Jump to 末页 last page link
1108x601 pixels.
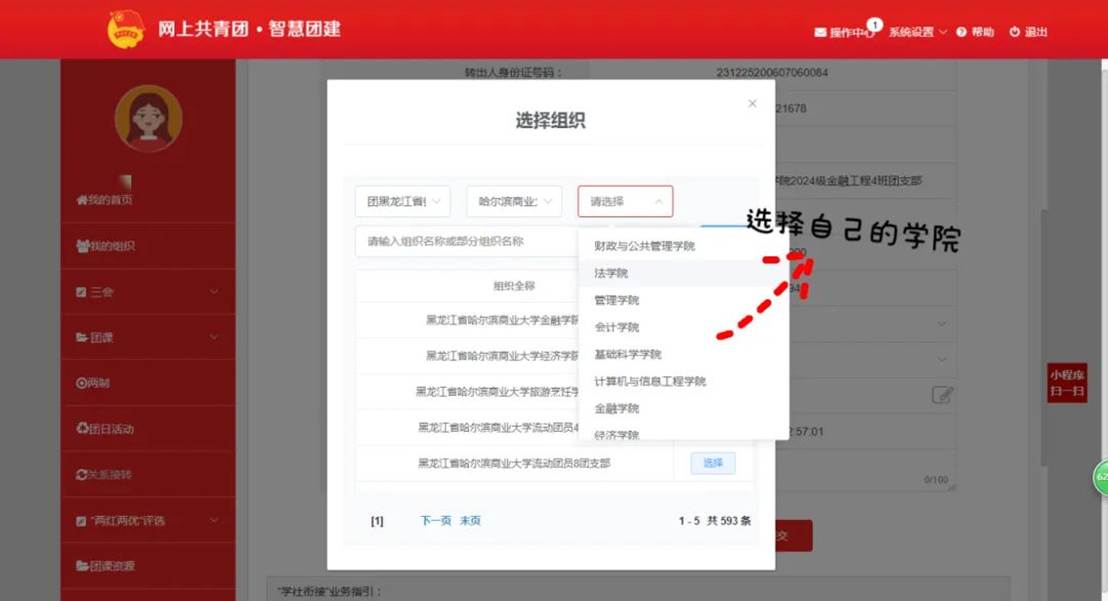(x=470, y=521)
